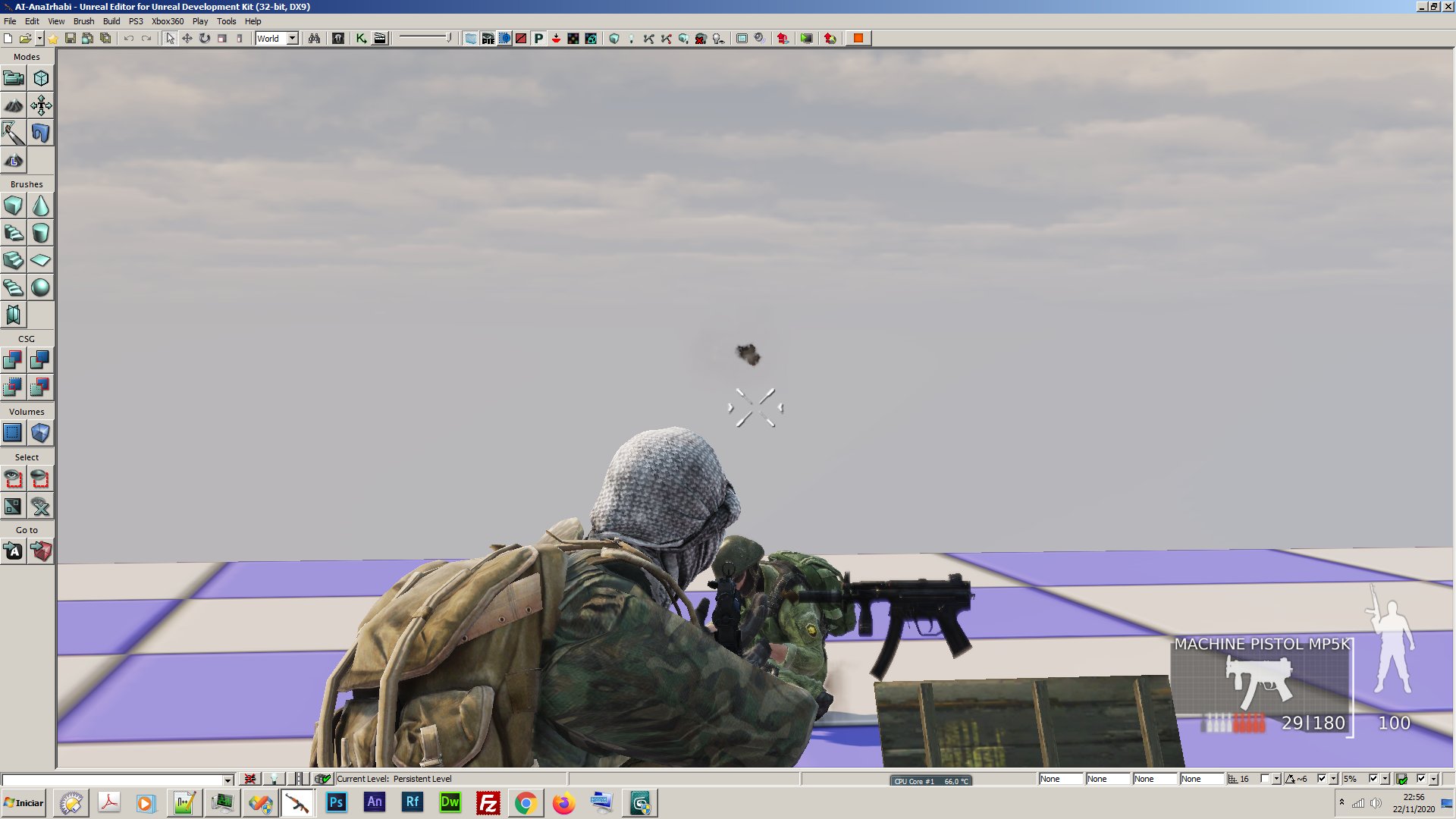
Task: Click the first None status field
Action: [x=1061, y=779]
